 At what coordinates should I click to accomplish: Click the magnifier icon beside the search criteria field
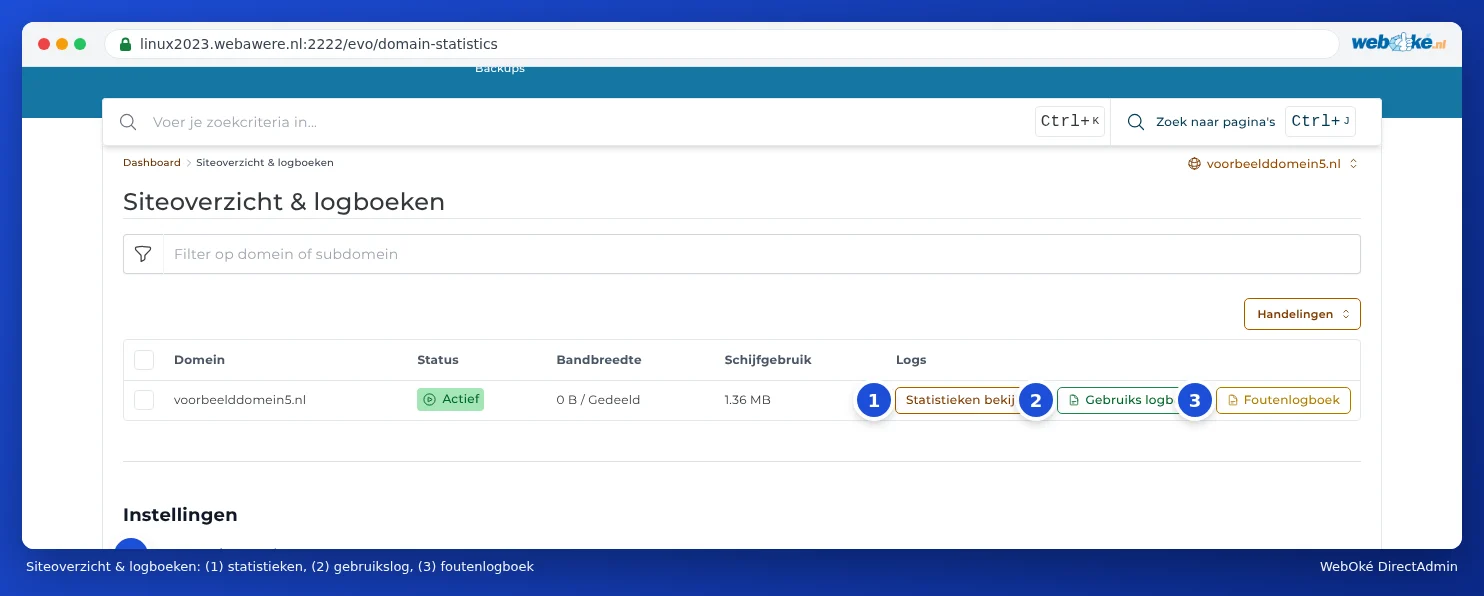click(x=128, y=122)
